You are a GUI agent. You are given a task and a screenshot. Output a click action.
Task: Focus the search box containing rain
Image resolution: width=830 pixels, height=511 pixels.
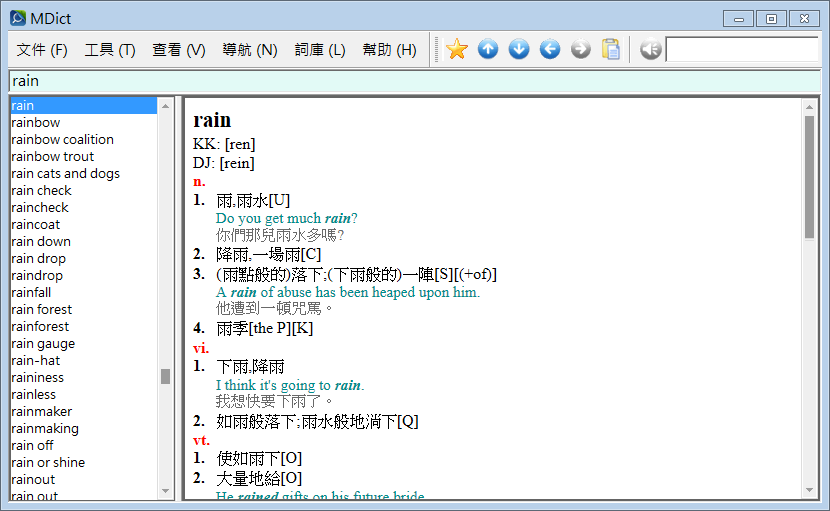[414, 81]
